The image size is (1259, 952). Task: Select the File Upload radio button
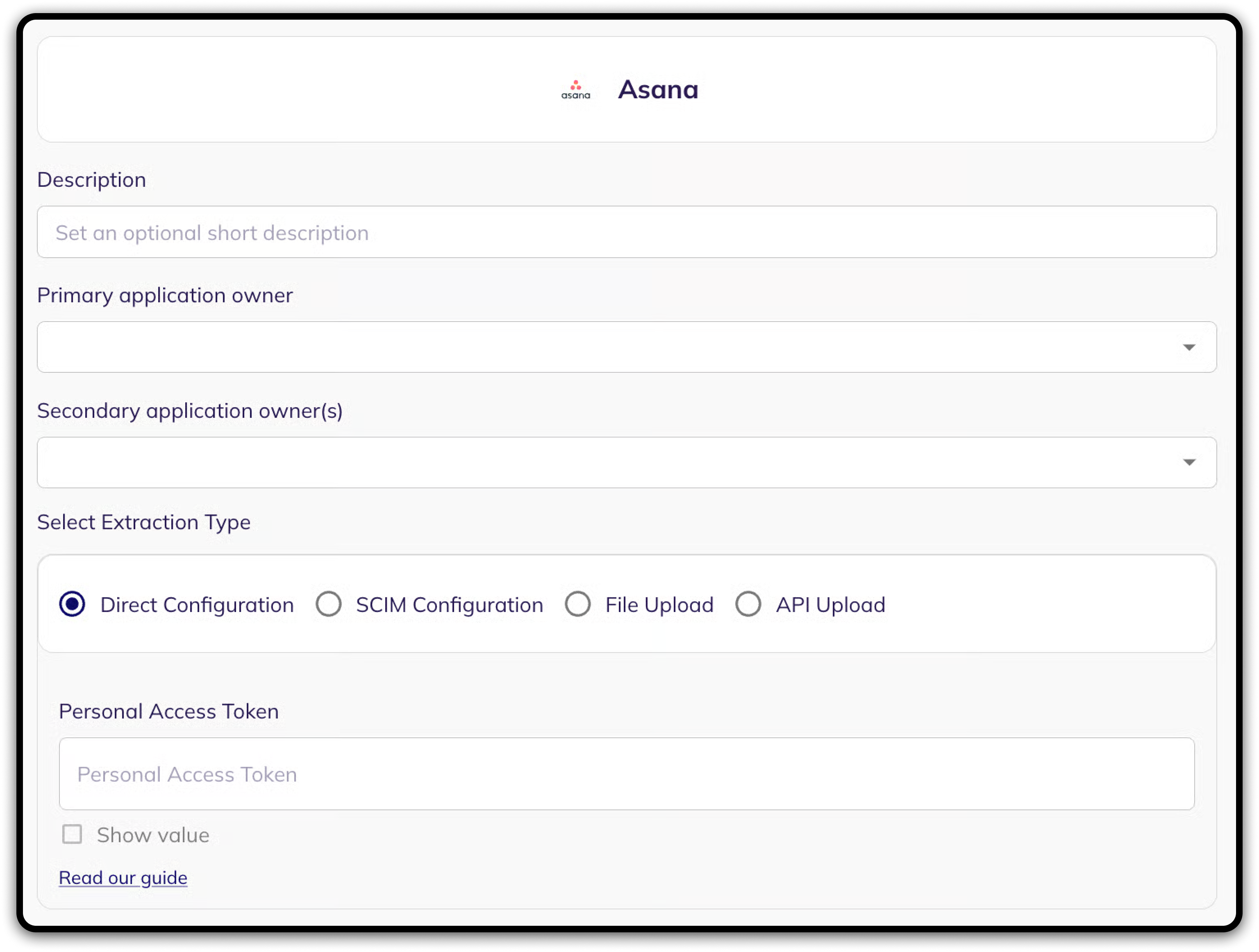(x=577, y=604)
